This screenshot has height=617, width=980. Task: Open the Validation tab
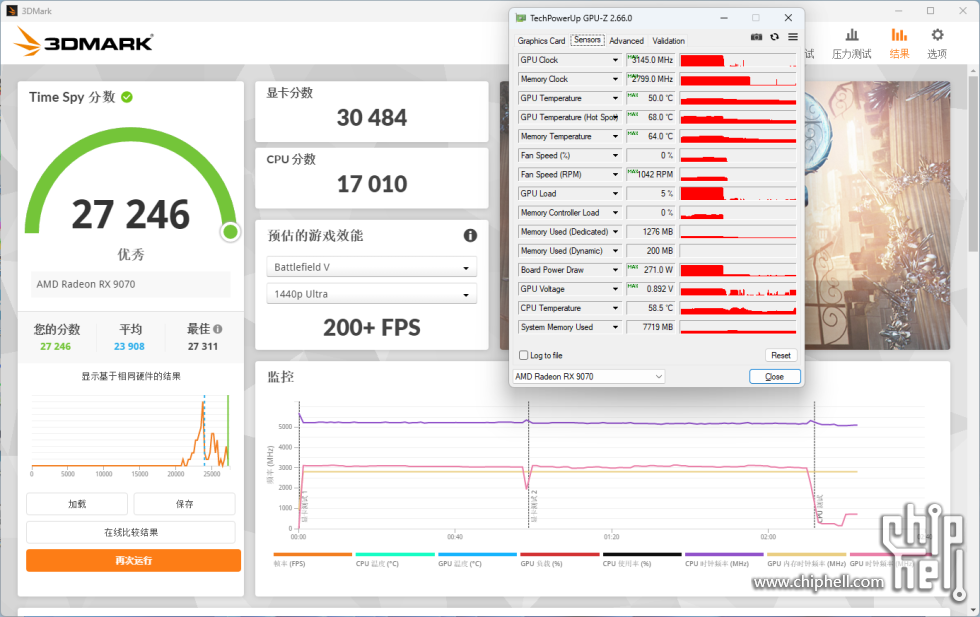(668, 41)
